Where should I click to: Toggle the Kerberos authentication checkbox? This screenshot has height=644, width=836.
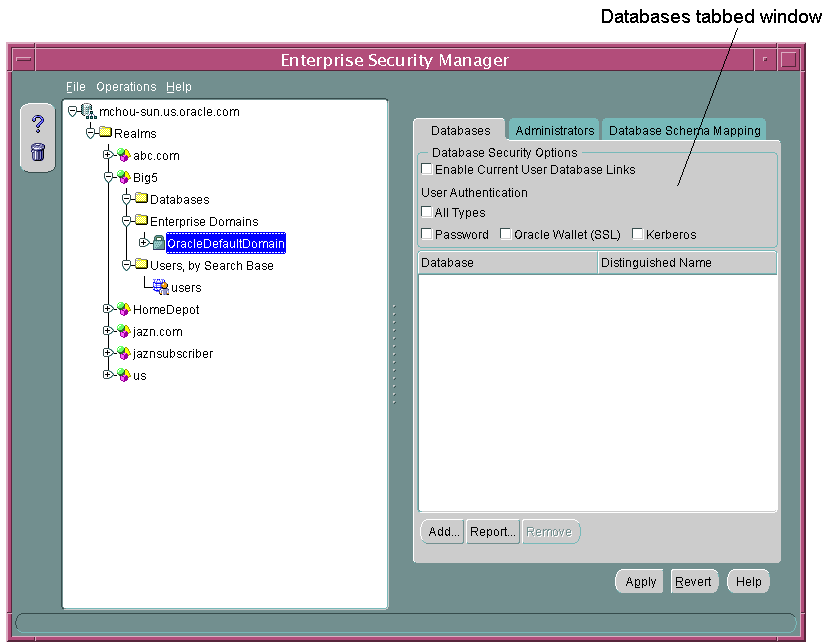638,235
